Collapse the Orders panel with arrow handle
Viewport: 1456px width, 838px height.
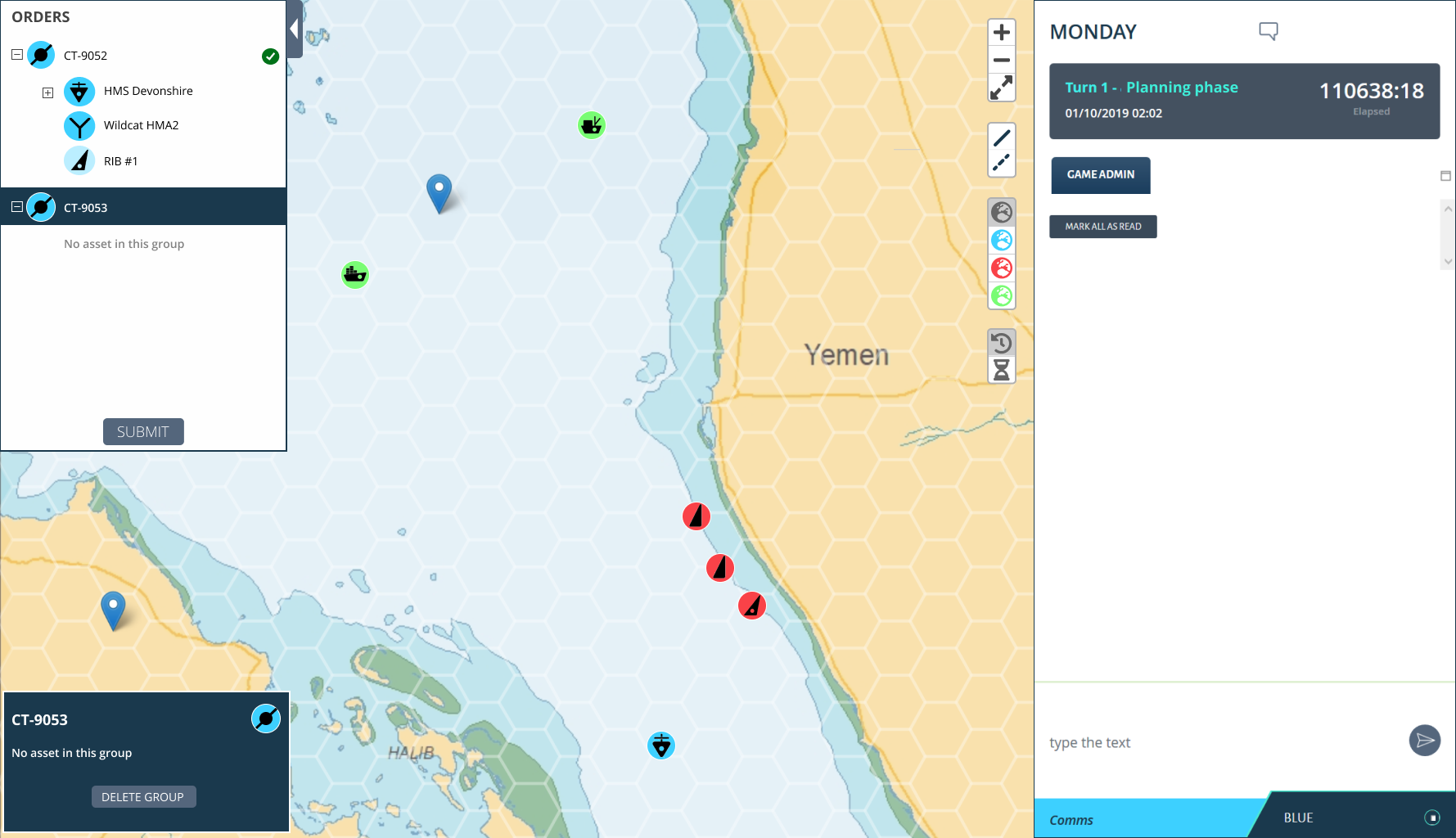(x=295, y=29)
